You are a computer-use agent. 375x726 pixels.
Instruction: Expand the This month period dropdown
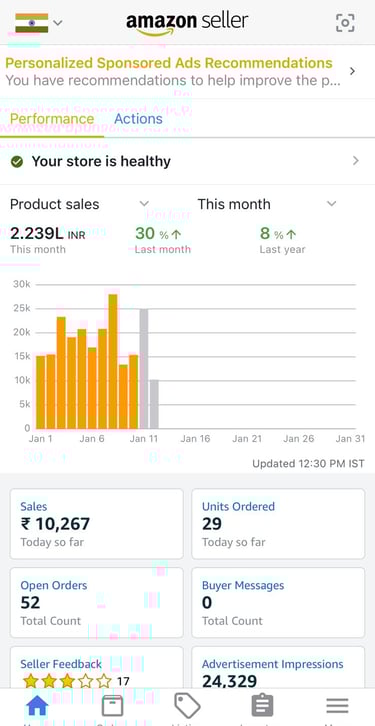click(x=267, y=204)
